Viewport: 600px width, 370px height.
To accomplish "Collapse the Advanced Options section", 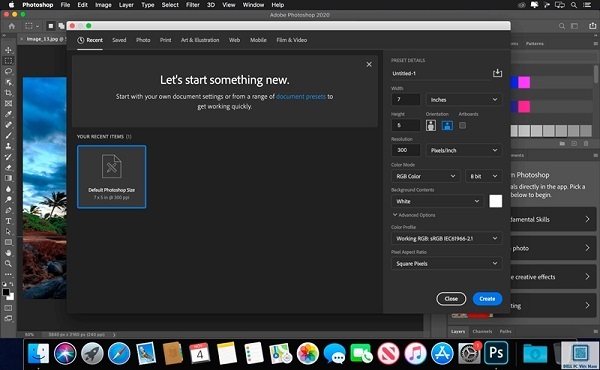I will point(414,215).
